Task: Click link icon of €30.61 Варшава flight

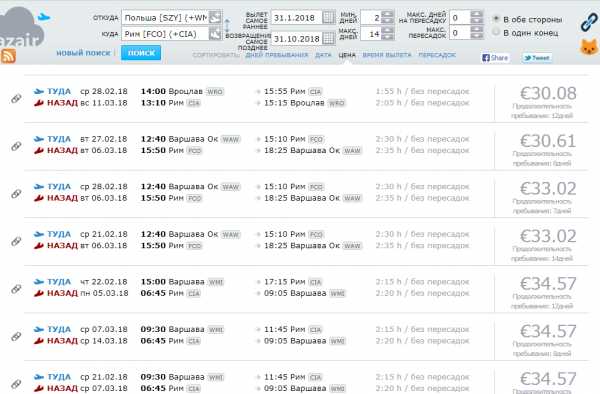Action: coord(16,146)
